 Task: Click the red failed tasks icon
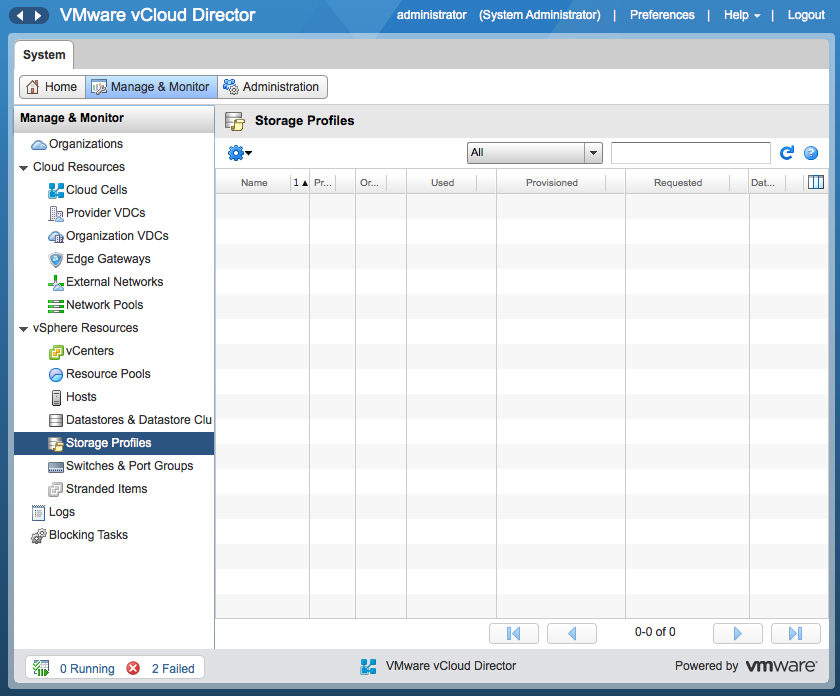(x=133, y=668)
